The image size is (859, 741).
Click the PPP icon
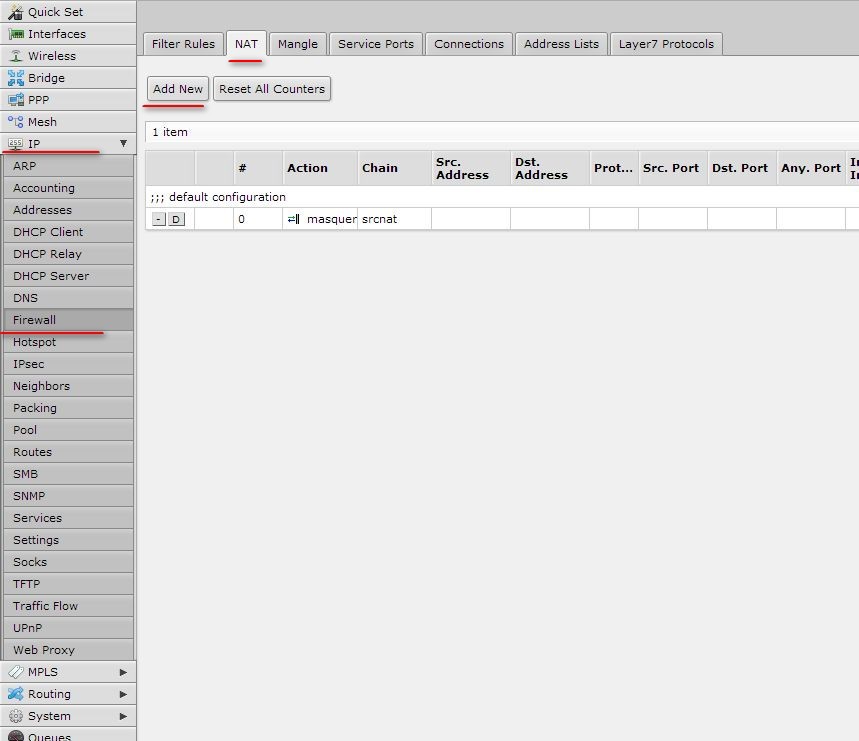pyautogui.click(x=16, y=100)
